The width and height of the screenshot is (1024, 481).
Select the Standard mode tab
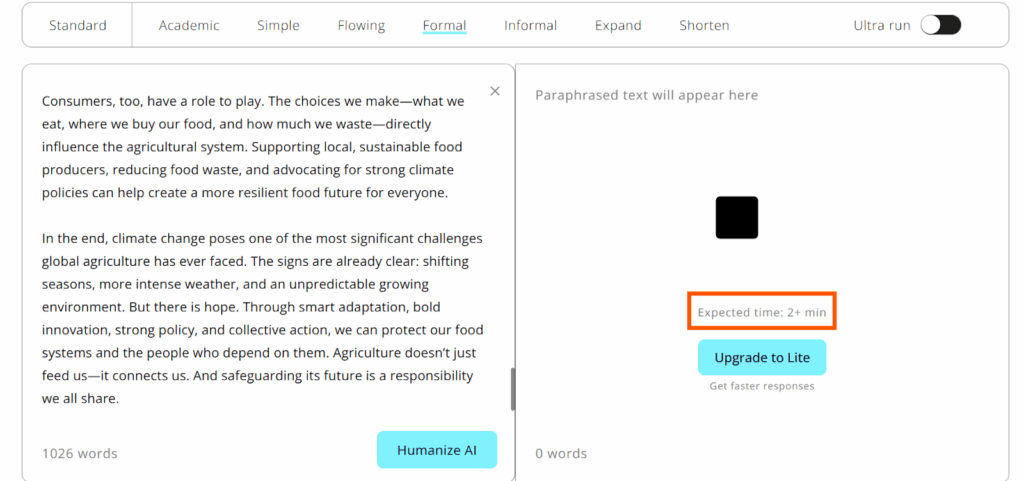coord(78,25)
